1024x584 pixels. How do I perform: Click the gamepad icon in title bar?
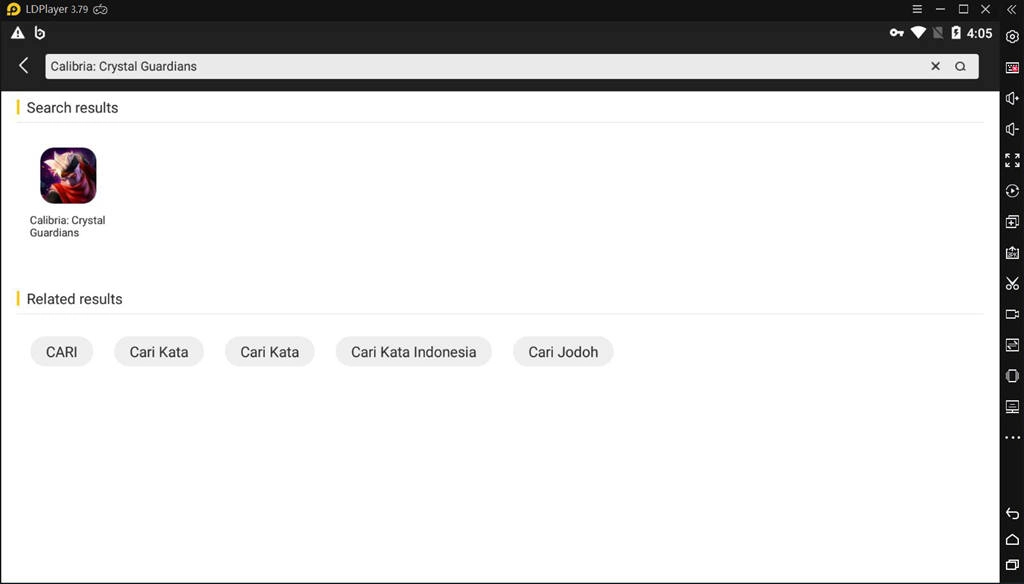100,9
